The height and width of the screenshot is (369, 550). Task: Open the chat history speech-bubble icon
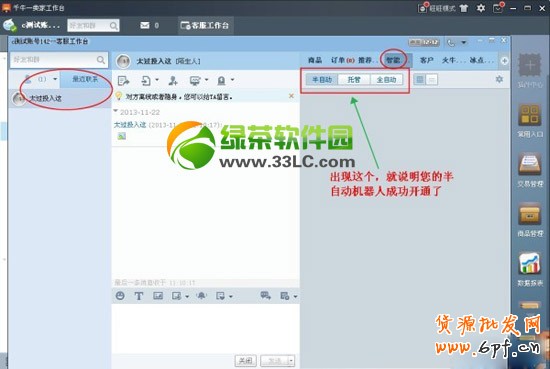[266, 296]
